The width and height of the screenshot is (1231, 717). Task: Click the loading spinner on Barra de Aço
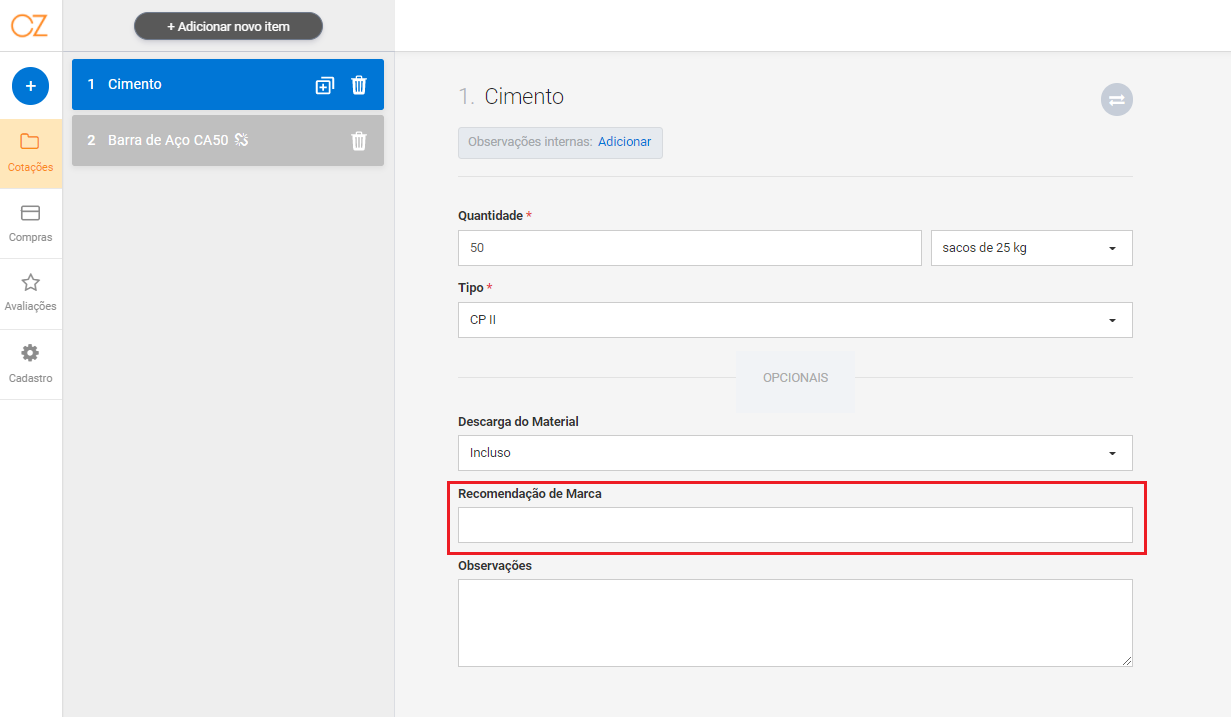(241, 140)
